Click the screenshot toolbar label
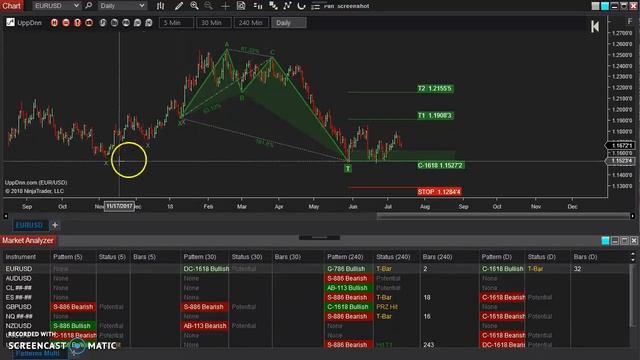This screenshot has width=640, height=360. tap(353, 6)
